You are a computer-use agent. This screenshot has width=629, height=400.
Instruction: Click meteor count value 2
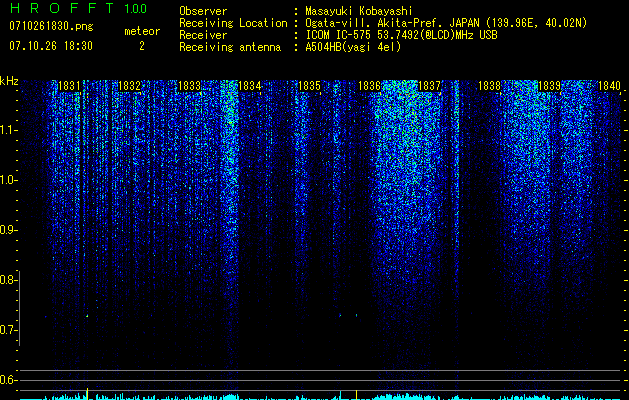pyautogui.click(x=142, y=46)
